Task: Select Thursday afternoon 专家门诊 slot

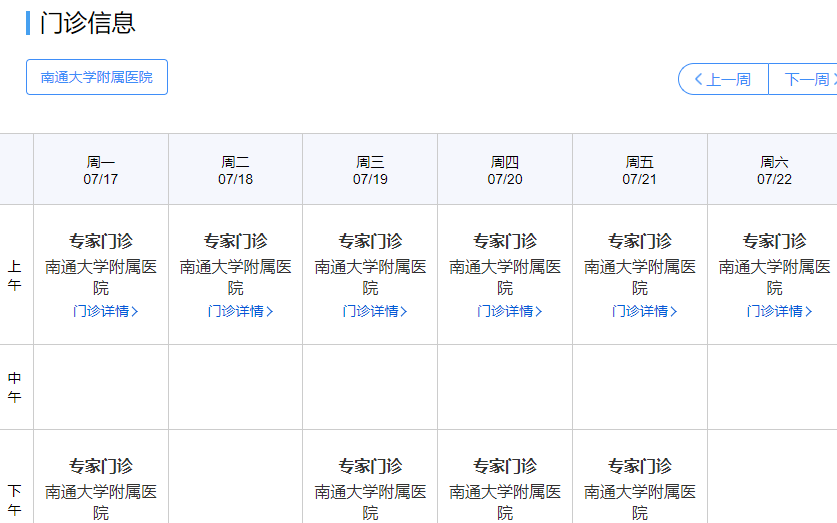Action: pyautogui.click(x=505, y=466)
